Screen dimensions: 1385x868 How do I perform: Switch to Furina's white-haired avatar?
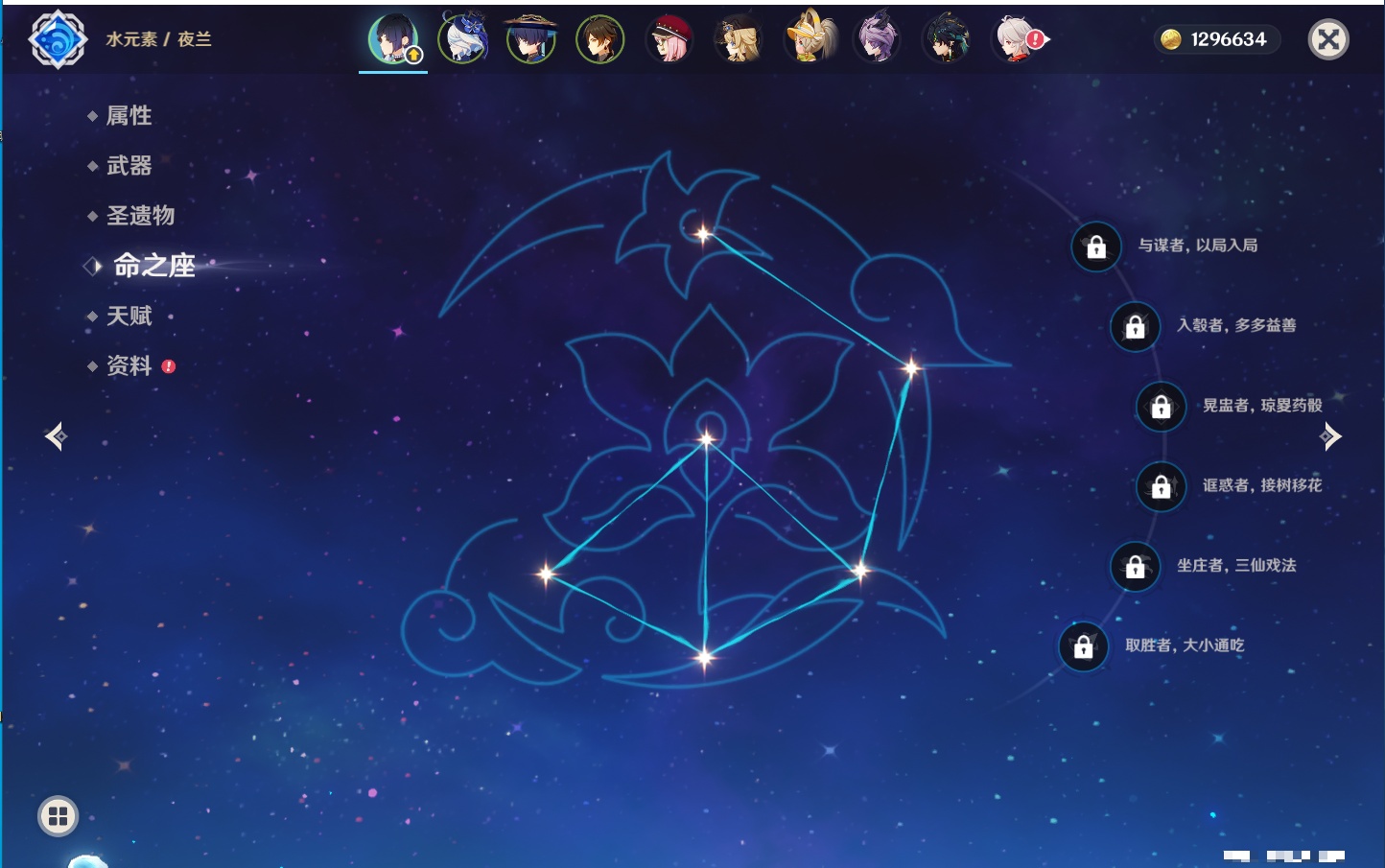(462, 39)
